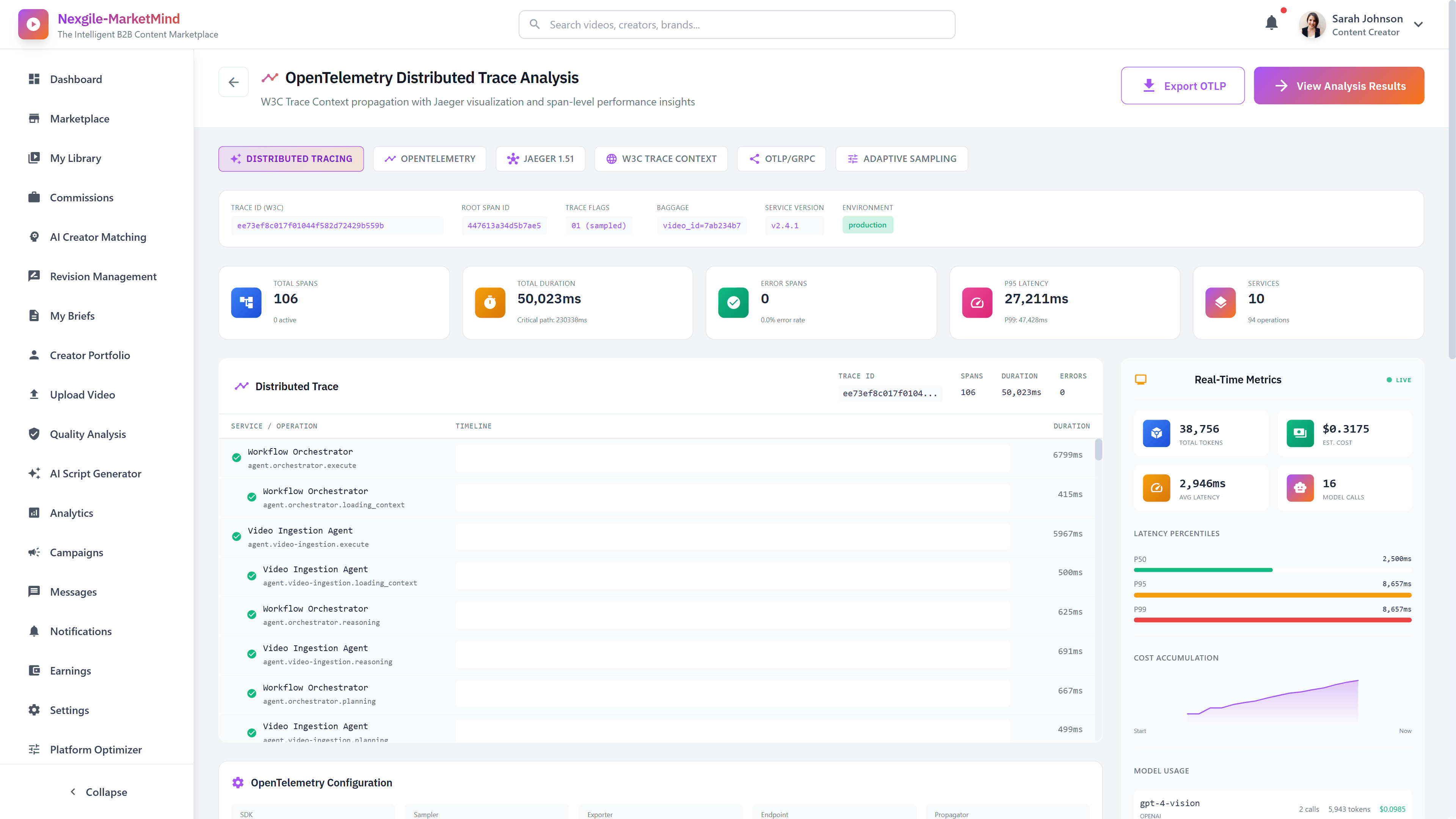This screenshot has width=1456, height=819.
Task: Expand the Sarah Johnson profile dropdown
Action: coord(1418,24)
